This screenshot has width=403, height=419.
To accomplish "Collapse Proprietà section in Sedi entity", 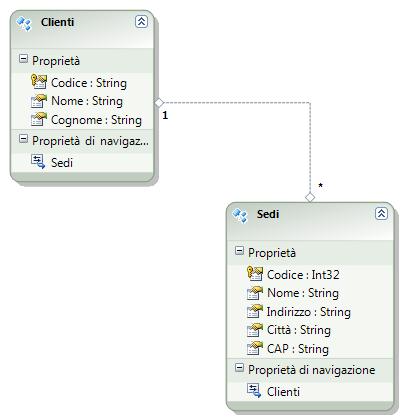I will tap(239, 251).
